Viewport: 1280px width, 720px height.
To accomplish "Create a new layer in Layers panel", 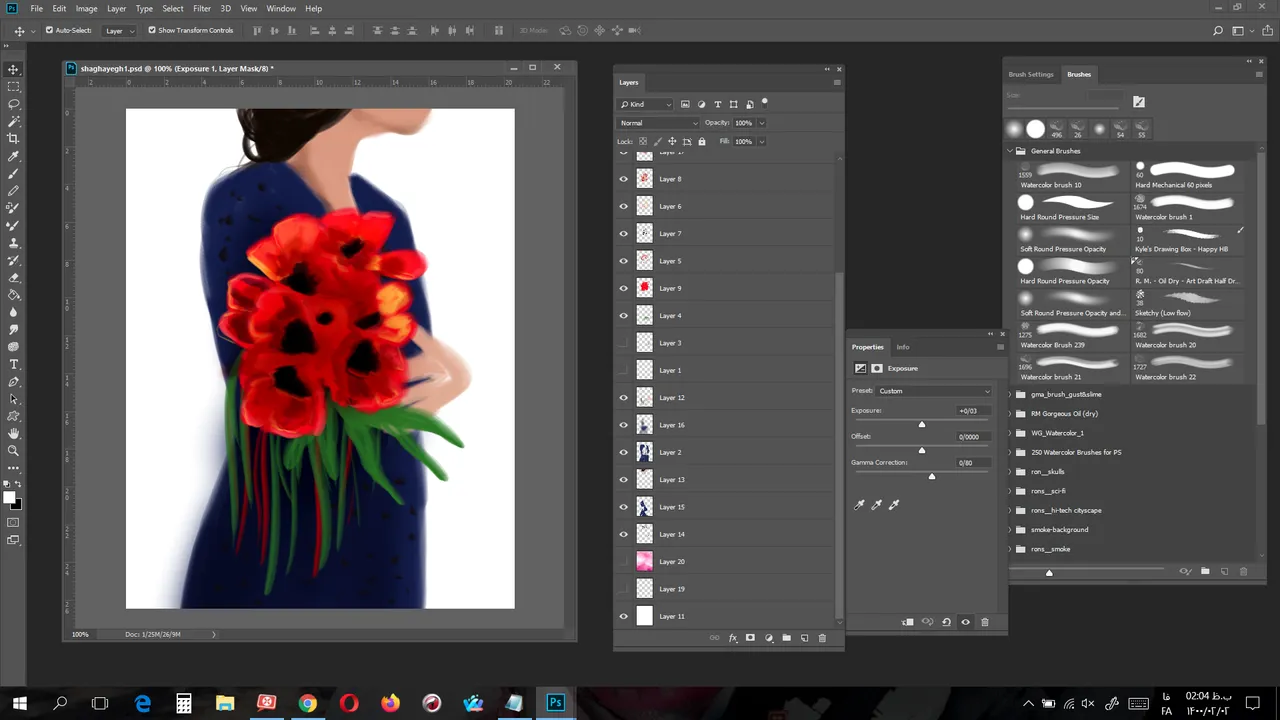I will [805, 638].
